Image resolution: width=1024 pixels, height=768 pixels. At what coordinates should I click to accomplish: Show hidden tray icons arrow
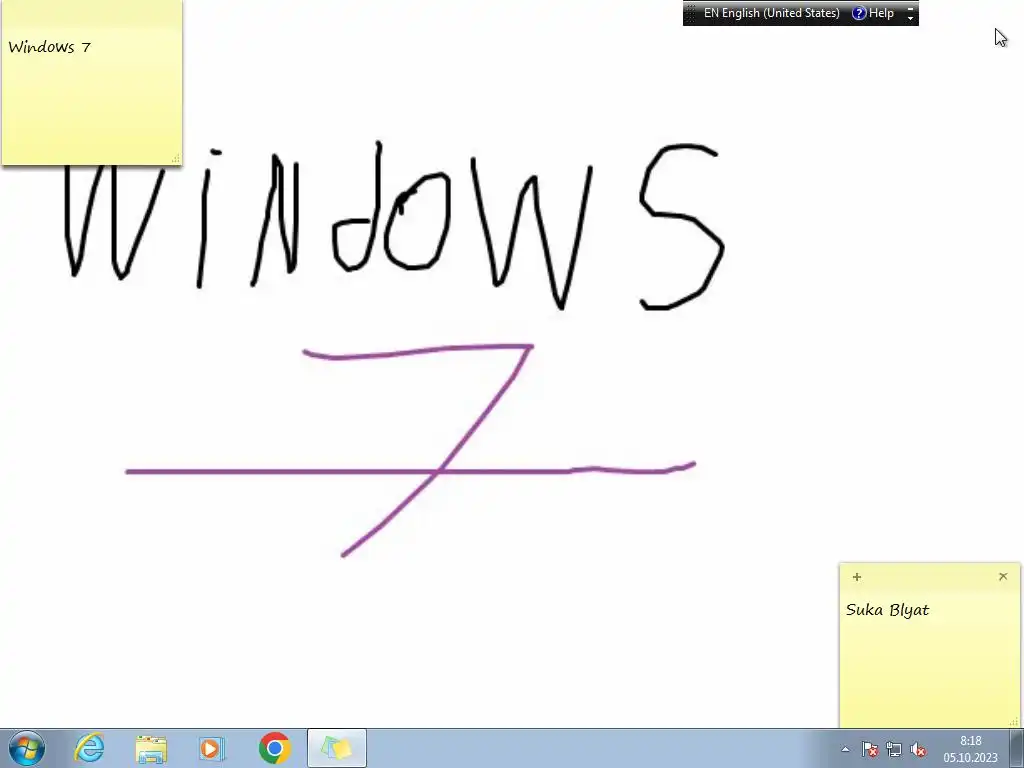coord(845,749)
